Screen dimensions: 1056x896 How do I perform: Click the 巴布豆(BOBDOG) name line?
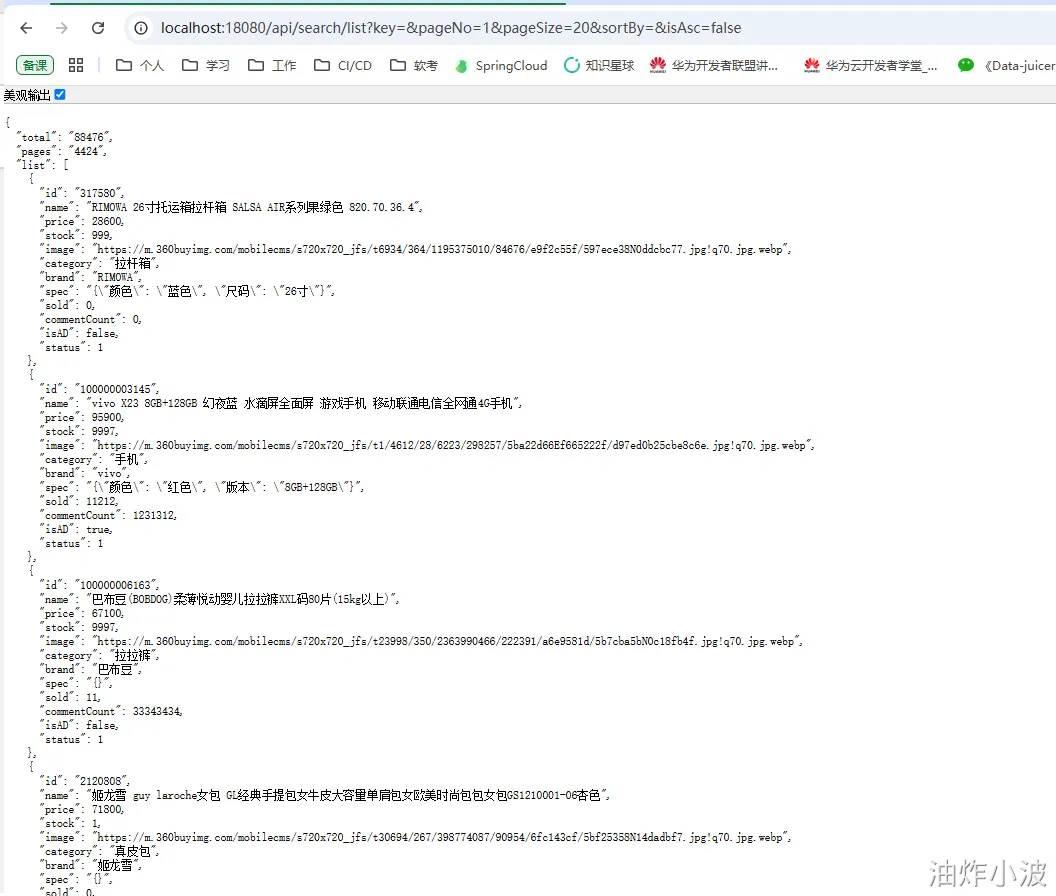[x=219, y=600]
